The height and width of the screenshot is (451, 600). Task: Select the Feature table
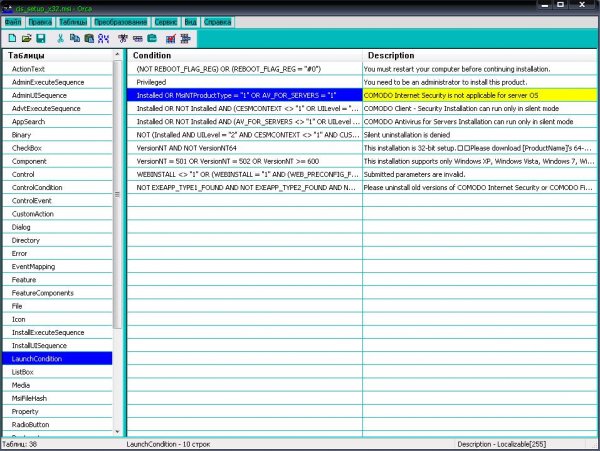[57, 280]
